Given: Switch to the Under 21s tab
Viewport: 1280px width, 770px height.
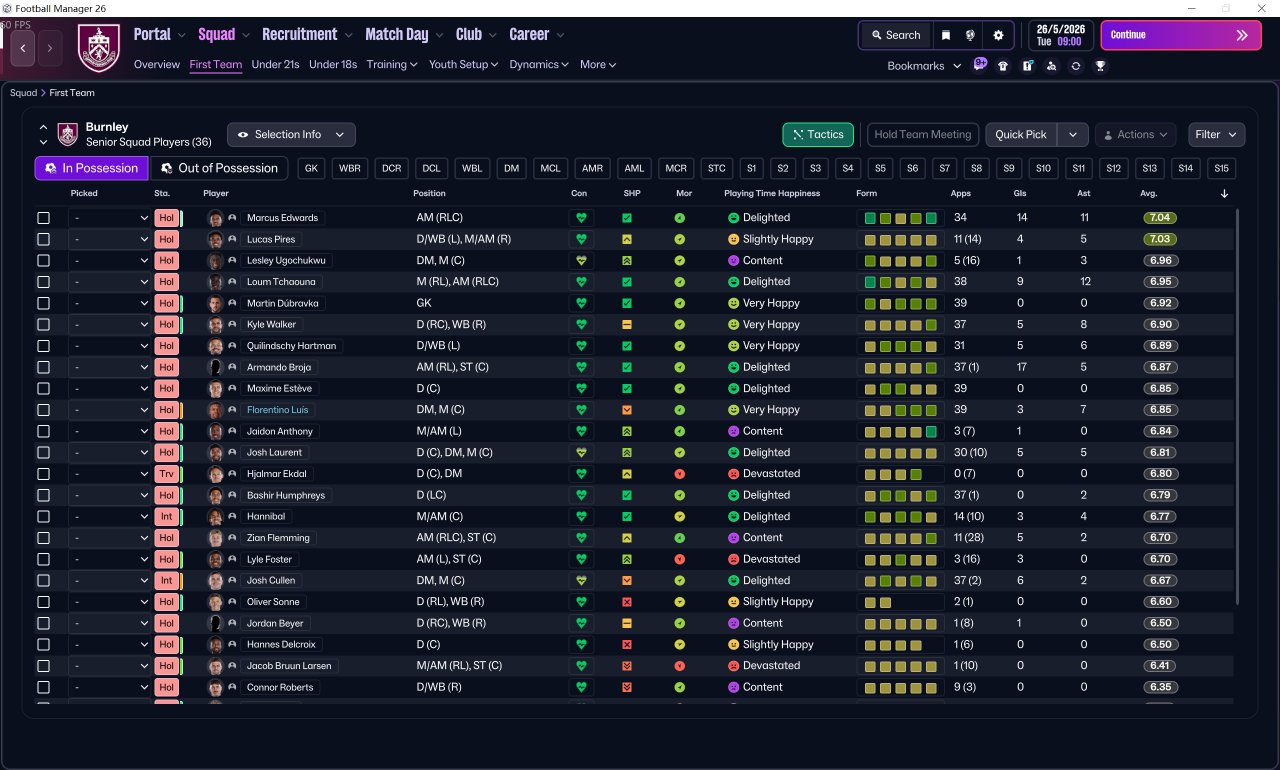Looking at the screenshot, I should (276, 65).
